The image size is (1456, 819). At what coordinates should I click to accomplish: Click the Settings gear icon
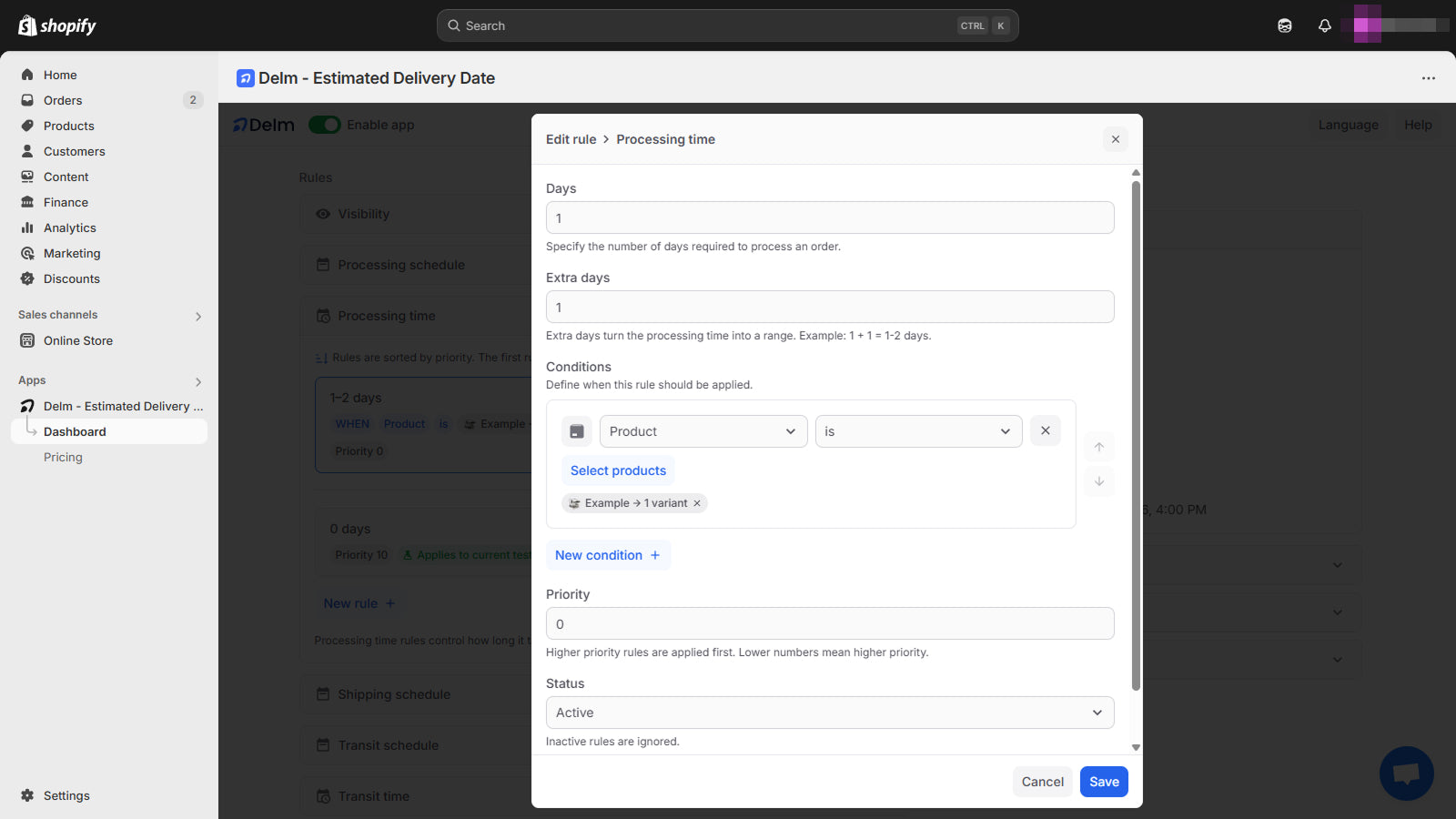[x=27, y=795]
